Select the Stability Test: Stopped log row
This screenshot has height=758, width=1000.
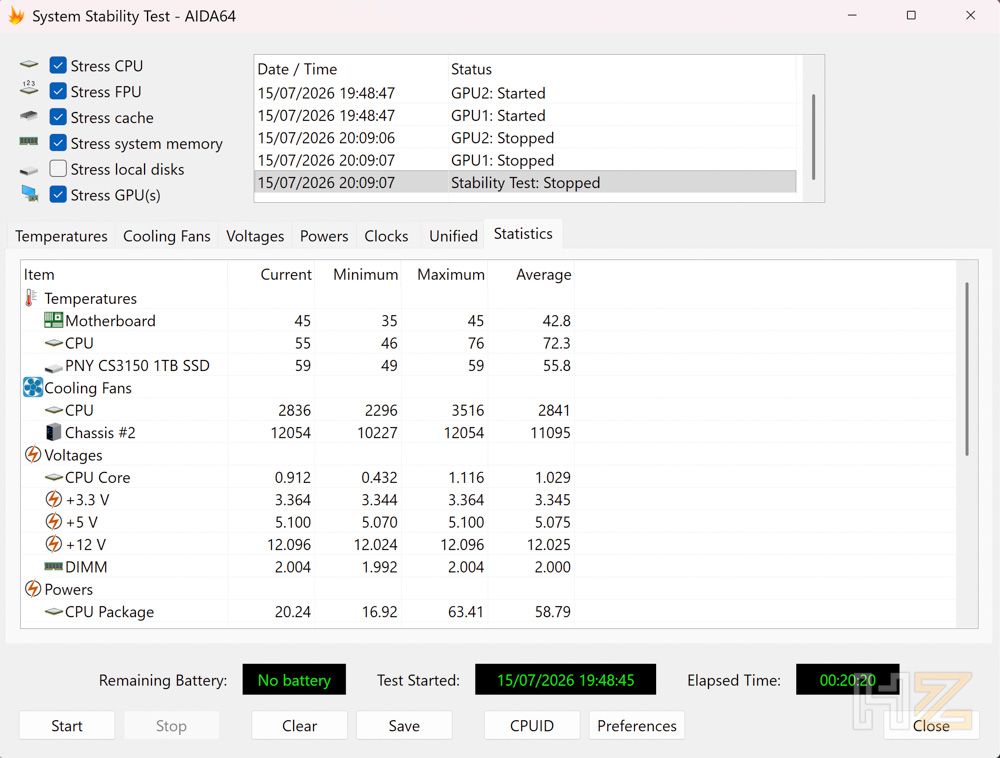point(526,182)
